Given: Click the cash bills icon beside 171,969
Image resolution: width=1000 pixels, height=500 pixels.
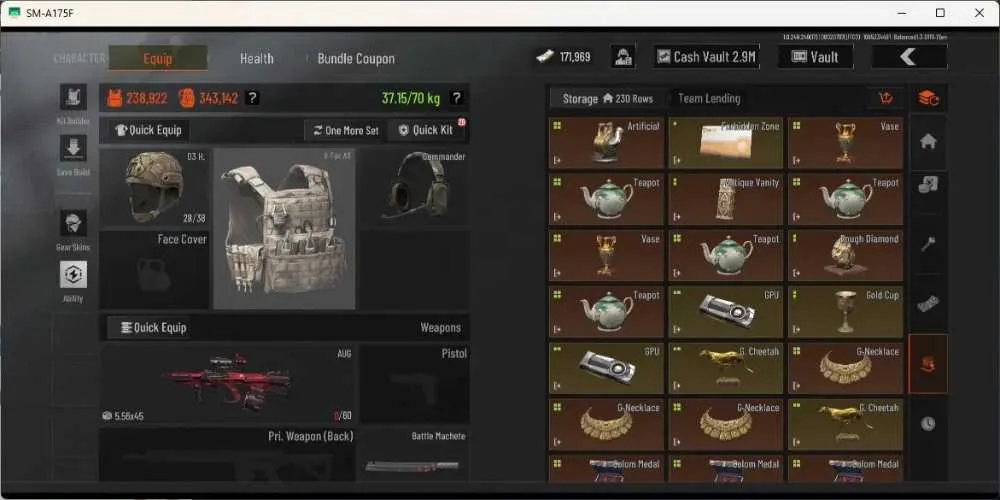Looking at the screenshot, I should [x=543, y=57].
